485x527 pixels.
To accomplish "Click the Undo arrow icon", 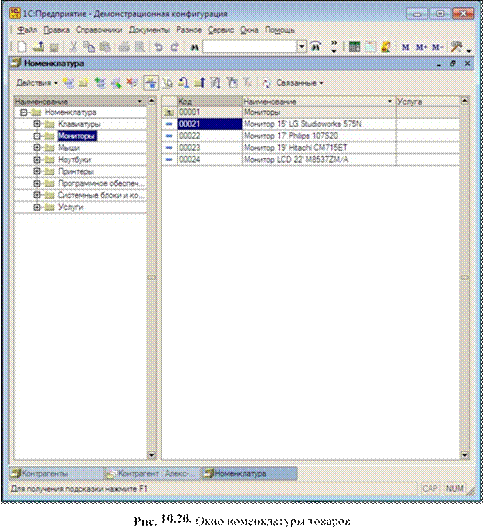I will 158,47.
